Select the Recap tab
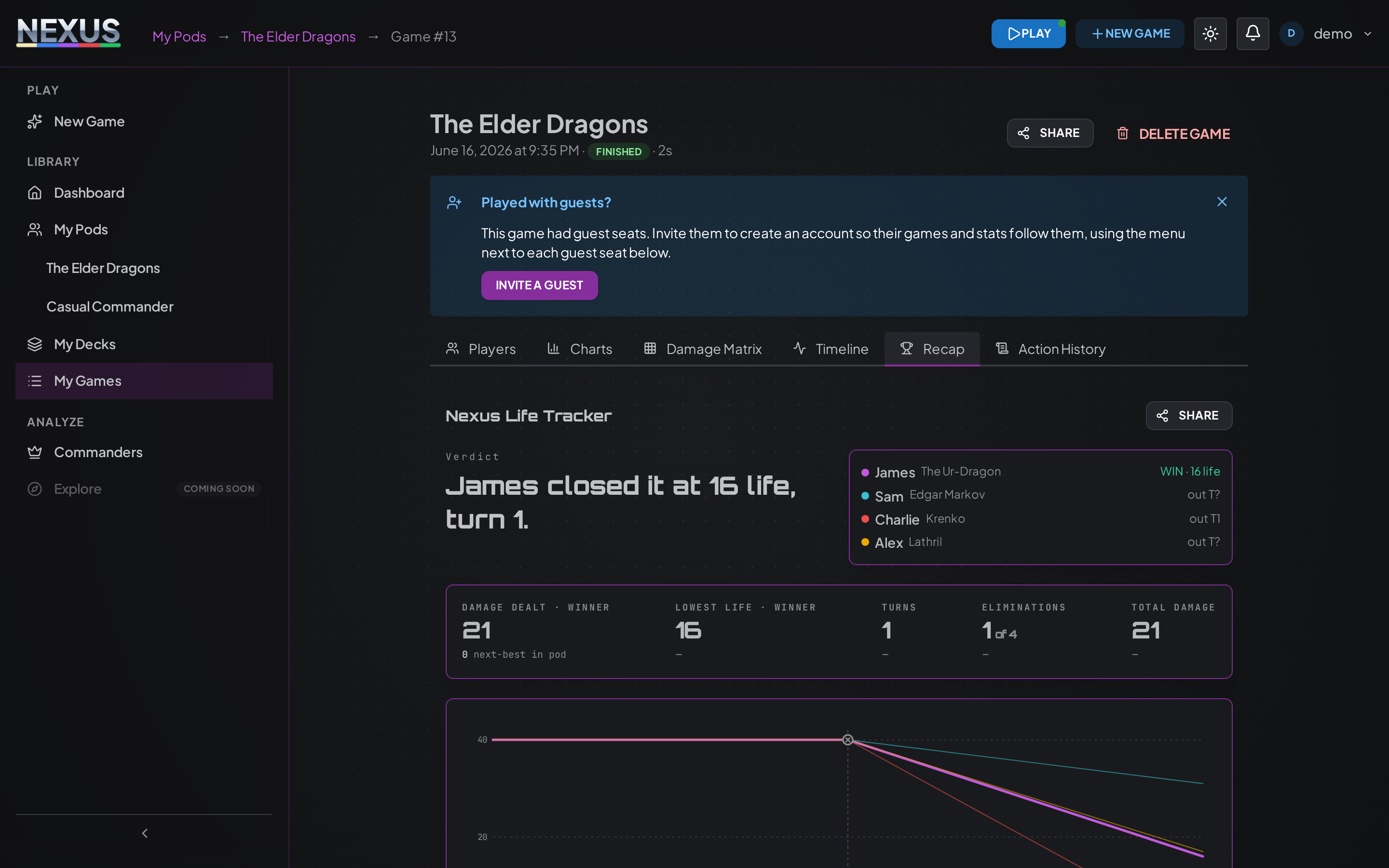The width and height of the screenshot is (1389, 868). pyautogui.click(x=932, y=349)
